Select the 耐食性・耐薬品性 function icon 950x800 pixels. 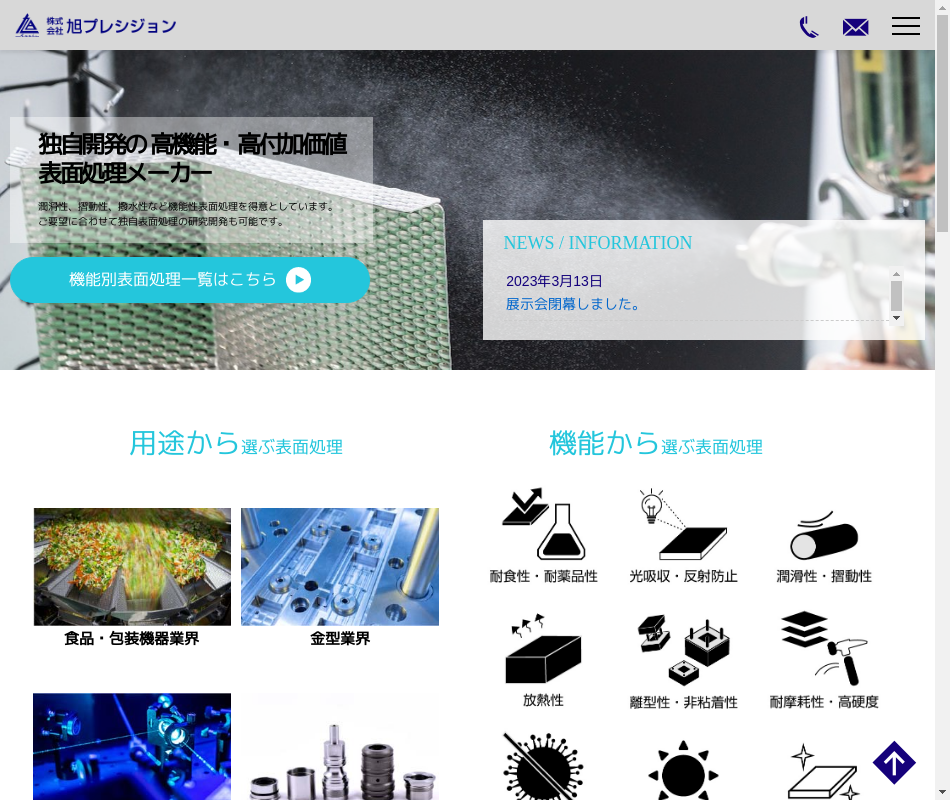click(543, 535)
